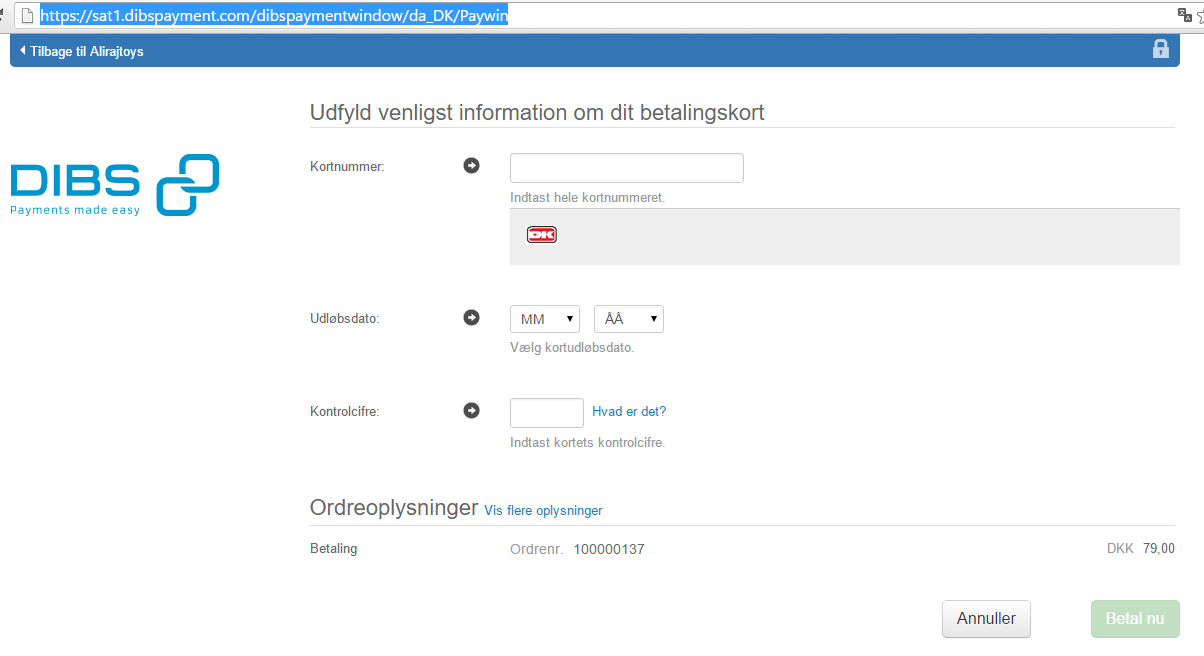Click the hint text Indtast hele kortnummeret.
This screenshot has width=1204, height=656.
point(587,198)
